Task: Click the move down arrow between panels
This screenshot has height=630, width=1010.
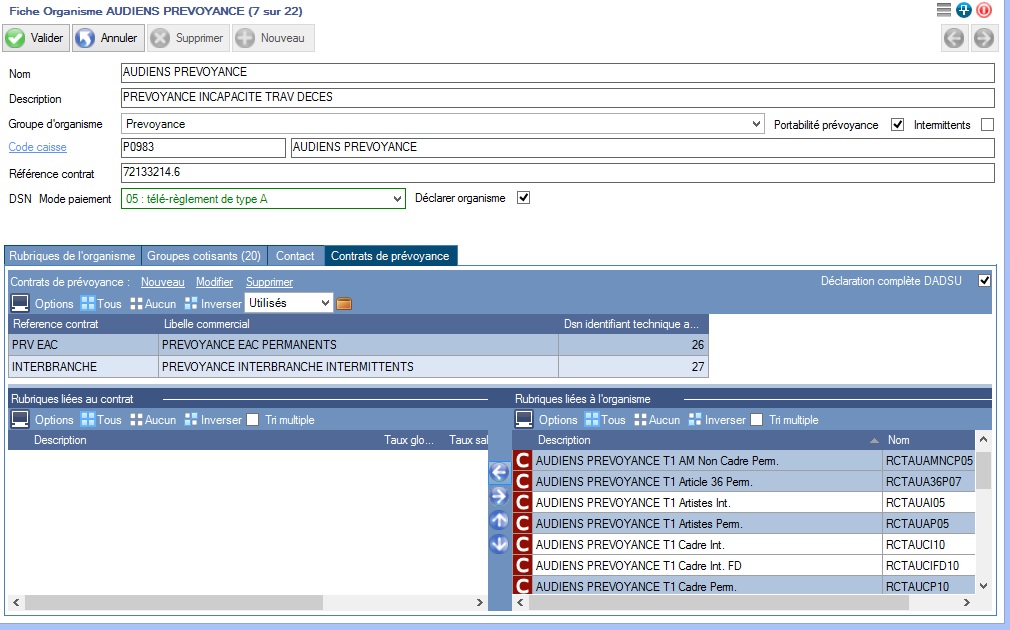Action: pos(499,544)
